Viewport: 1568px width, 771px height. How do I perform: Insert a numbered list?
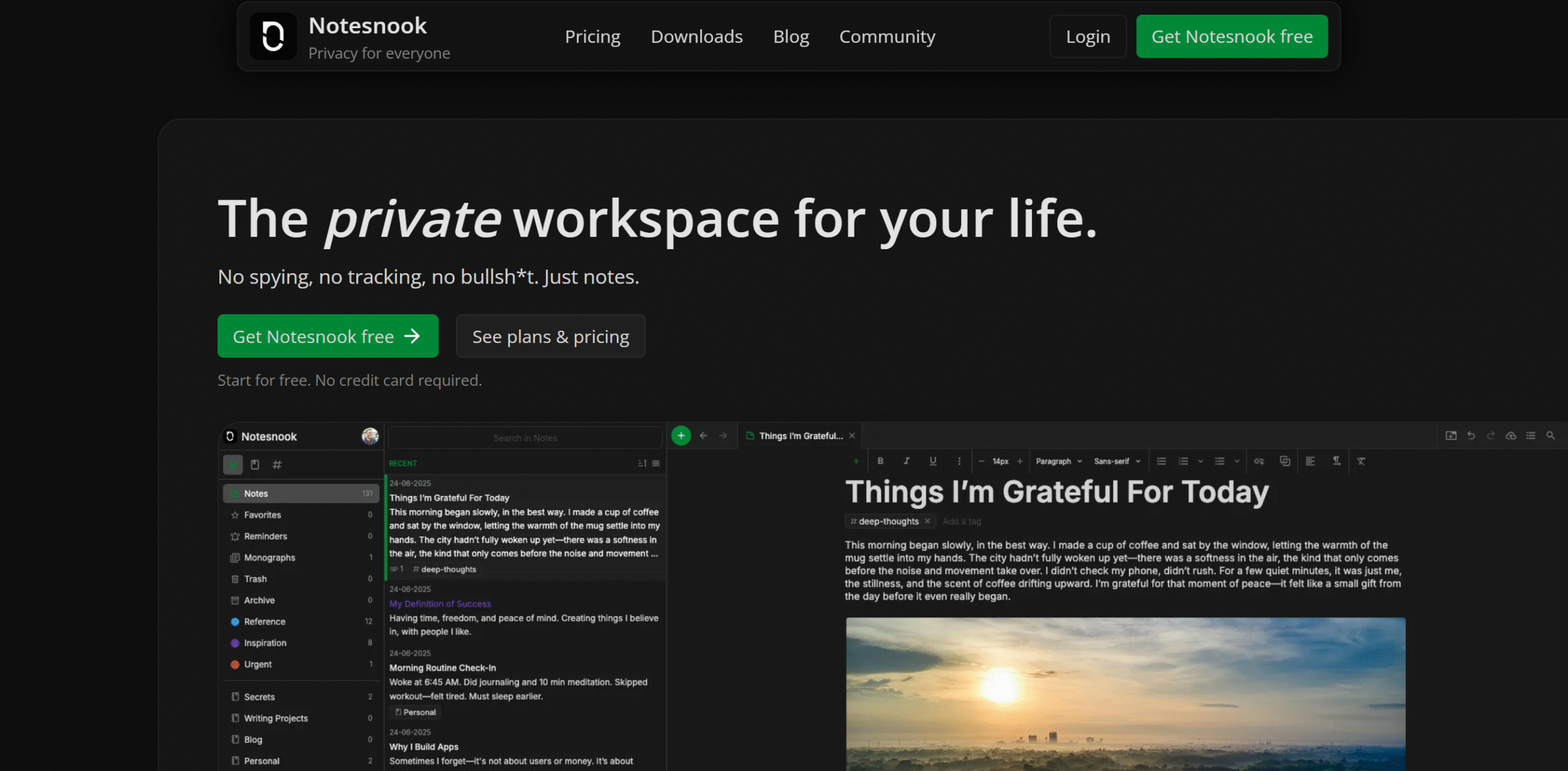(x=1183, y=461)
